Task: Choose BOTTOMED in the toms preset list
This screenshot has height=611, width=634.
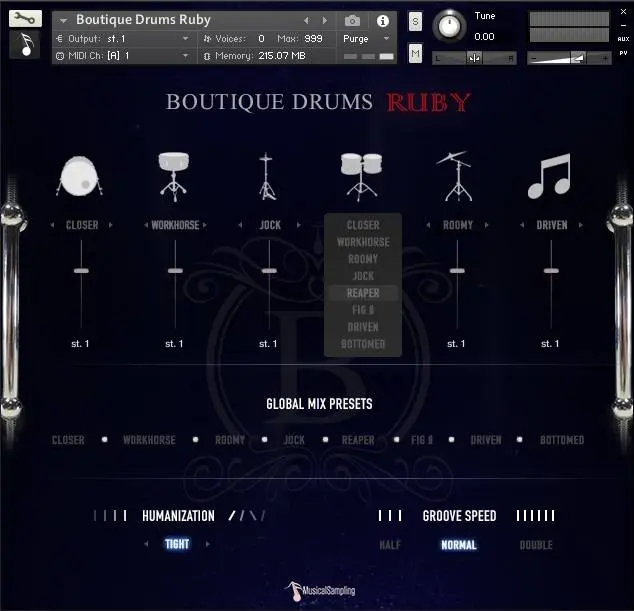Action: 363,344
